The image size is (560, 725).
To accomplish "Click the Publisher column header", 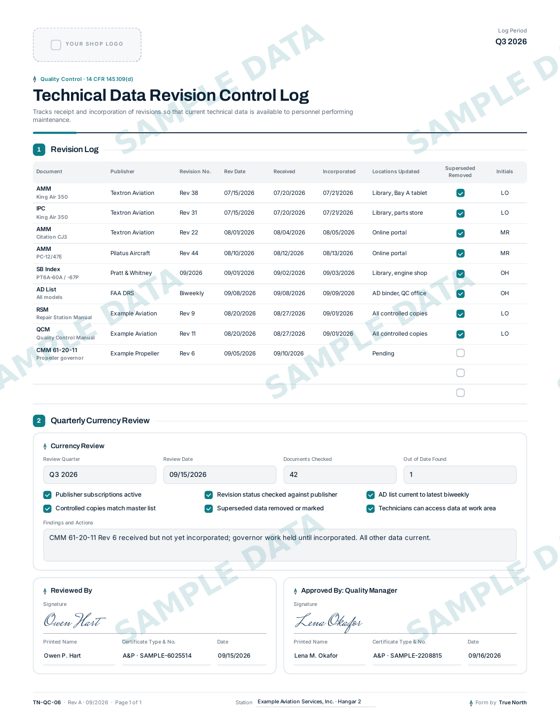I will [123, 172].
